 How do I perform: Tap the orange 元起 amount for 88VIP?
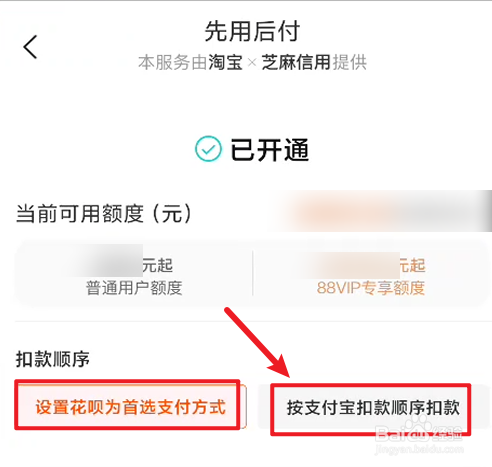tap(412, 265)
